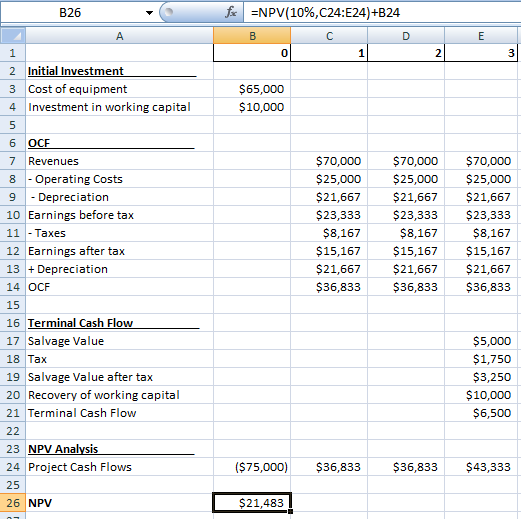Select year 3 Depreciation $21,667 in row 9
The image size is (521, 519).
click(x=481, y=197)
